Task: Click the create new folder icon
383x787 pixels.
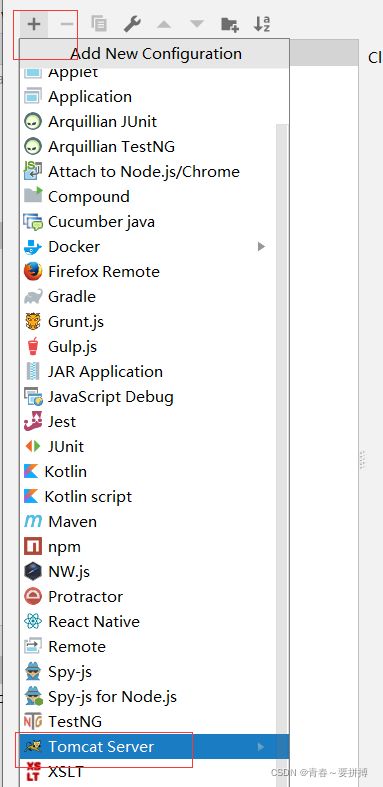Action: 230,24
